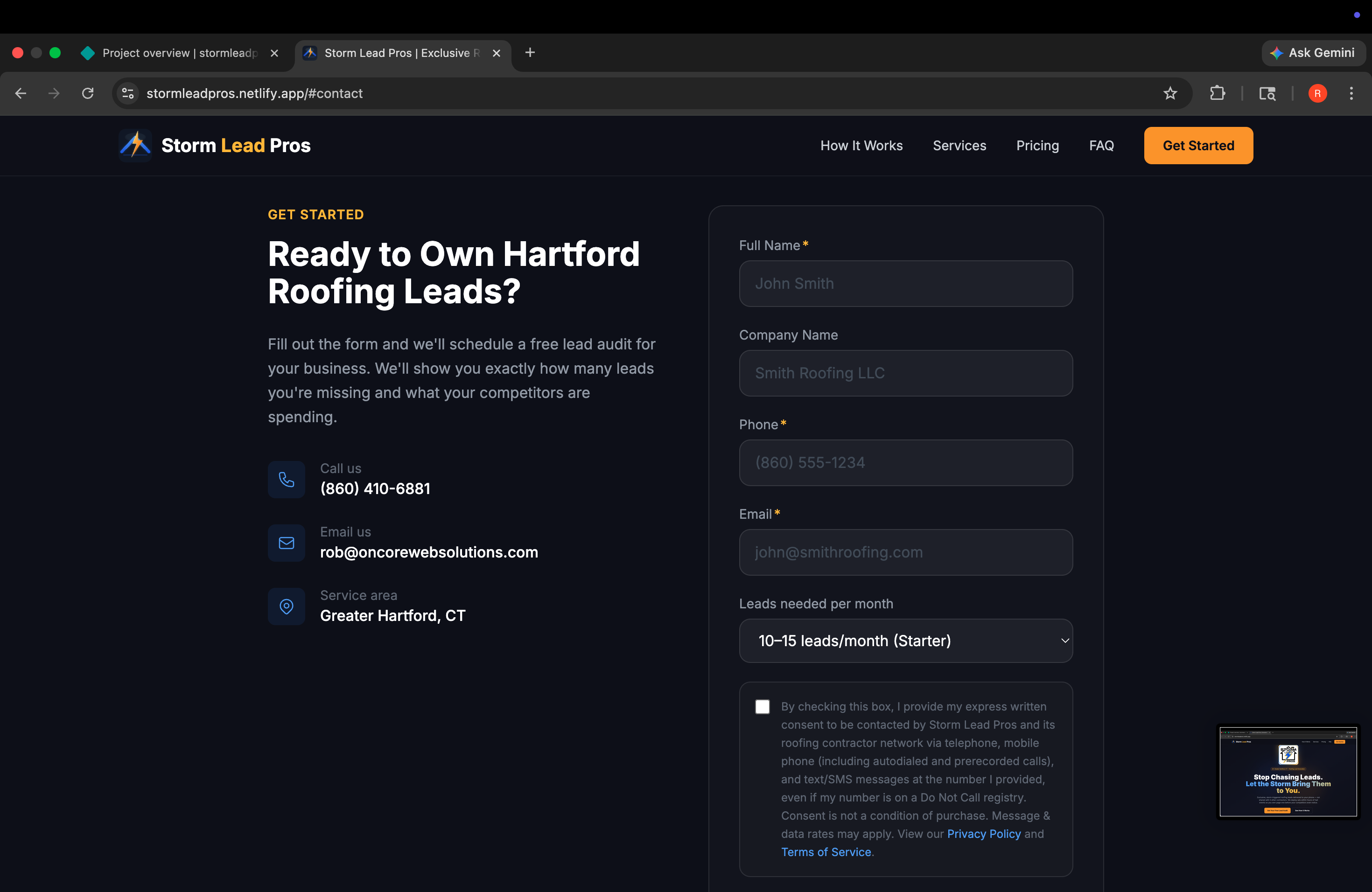
Task: Click email rob@oncorewebsolutions.com
Action: pyautogui.click(x=429, y=552)
